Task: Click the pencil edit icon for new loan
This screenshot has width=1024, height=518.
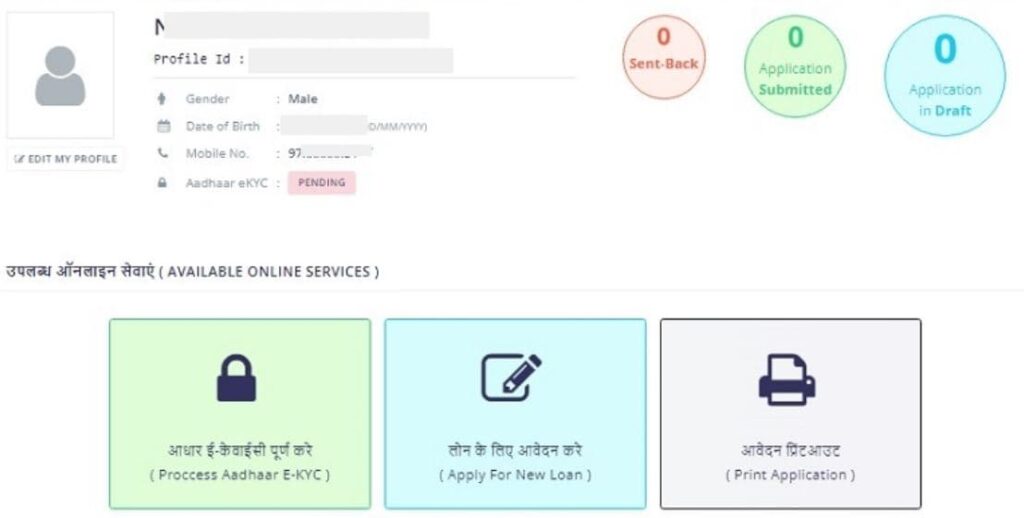Action: (512, 377)
